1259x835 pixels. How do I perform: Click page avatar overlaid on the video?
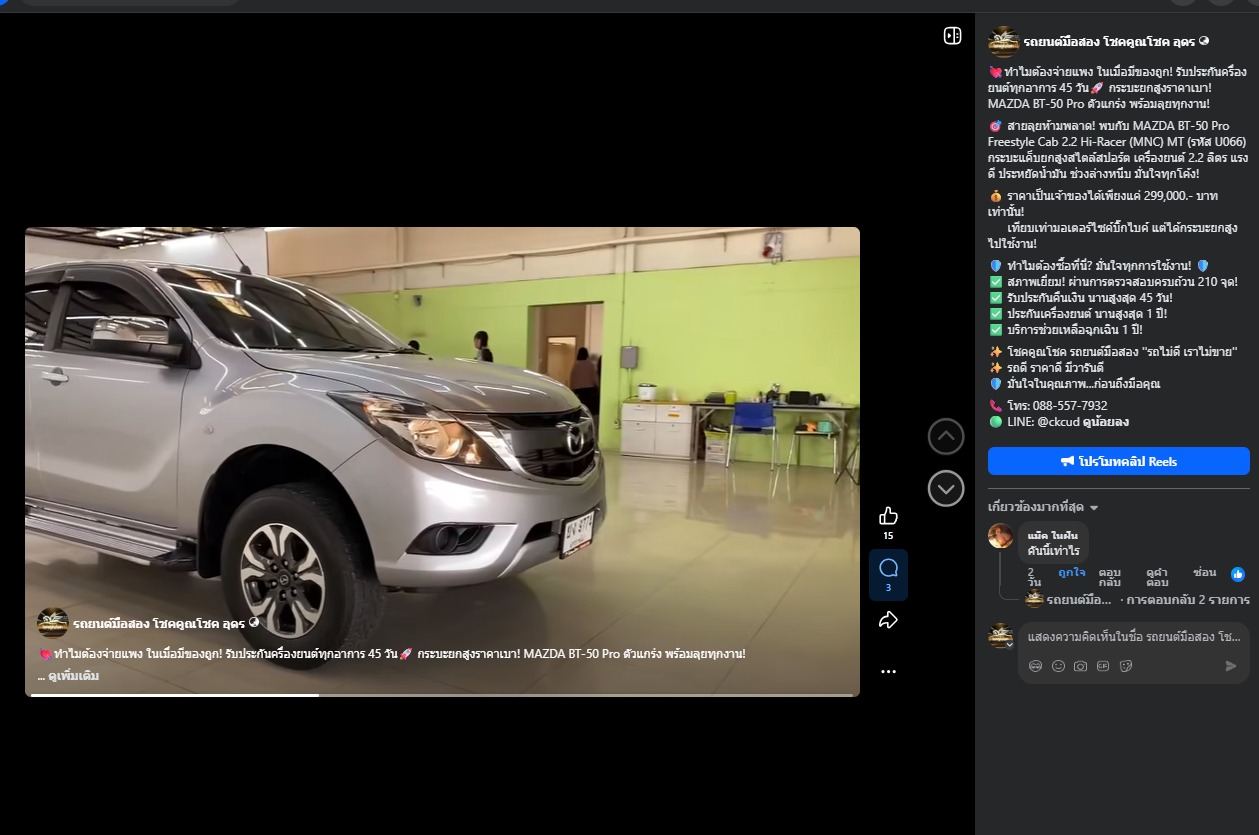coord(53,622)
